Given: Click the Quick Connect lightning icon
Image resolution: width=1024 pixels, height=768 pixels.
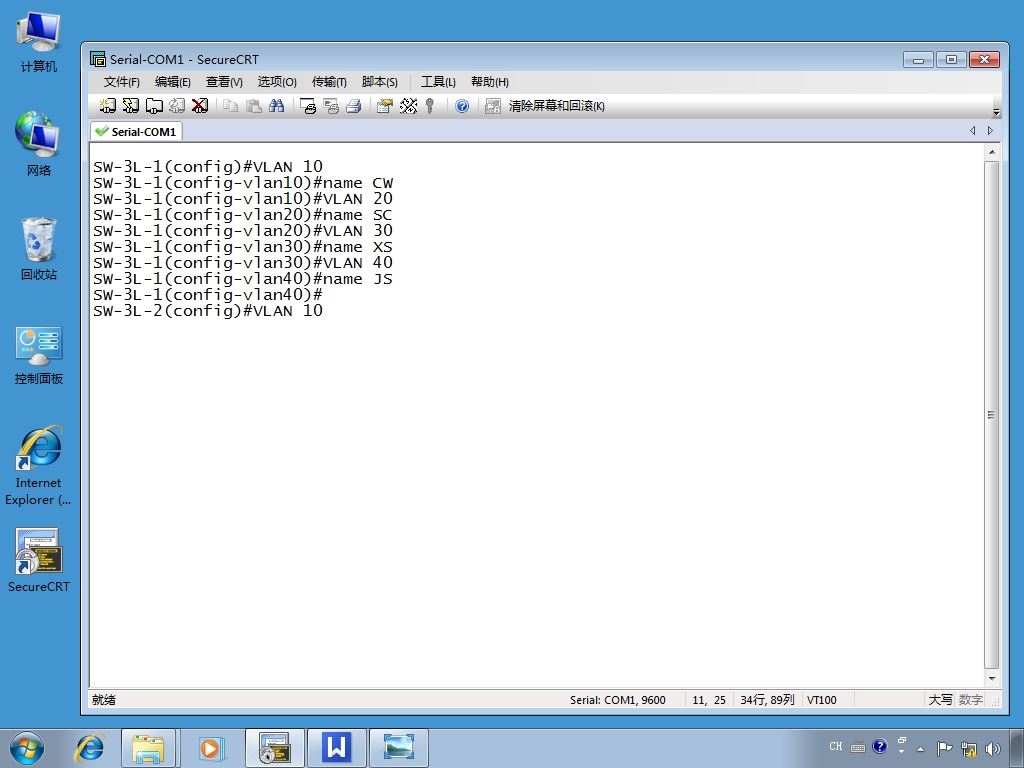Looking at the screenshot, I should tap(131, 106).
